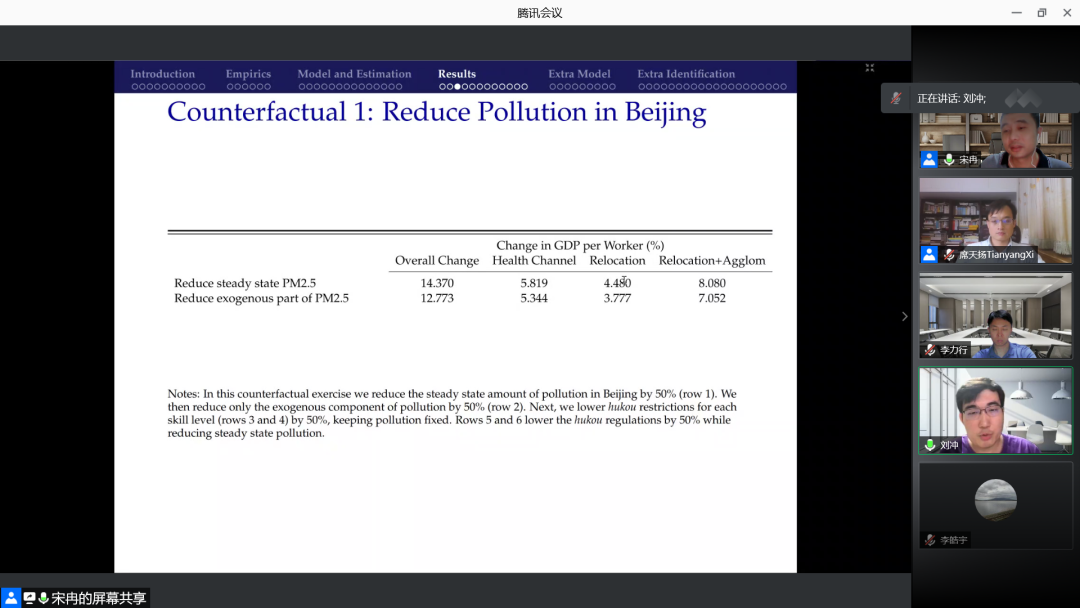This screenshot has height=608, width=1080.
Task: Click the blue host icon on 宋冉's video
Action: (929, 159)
